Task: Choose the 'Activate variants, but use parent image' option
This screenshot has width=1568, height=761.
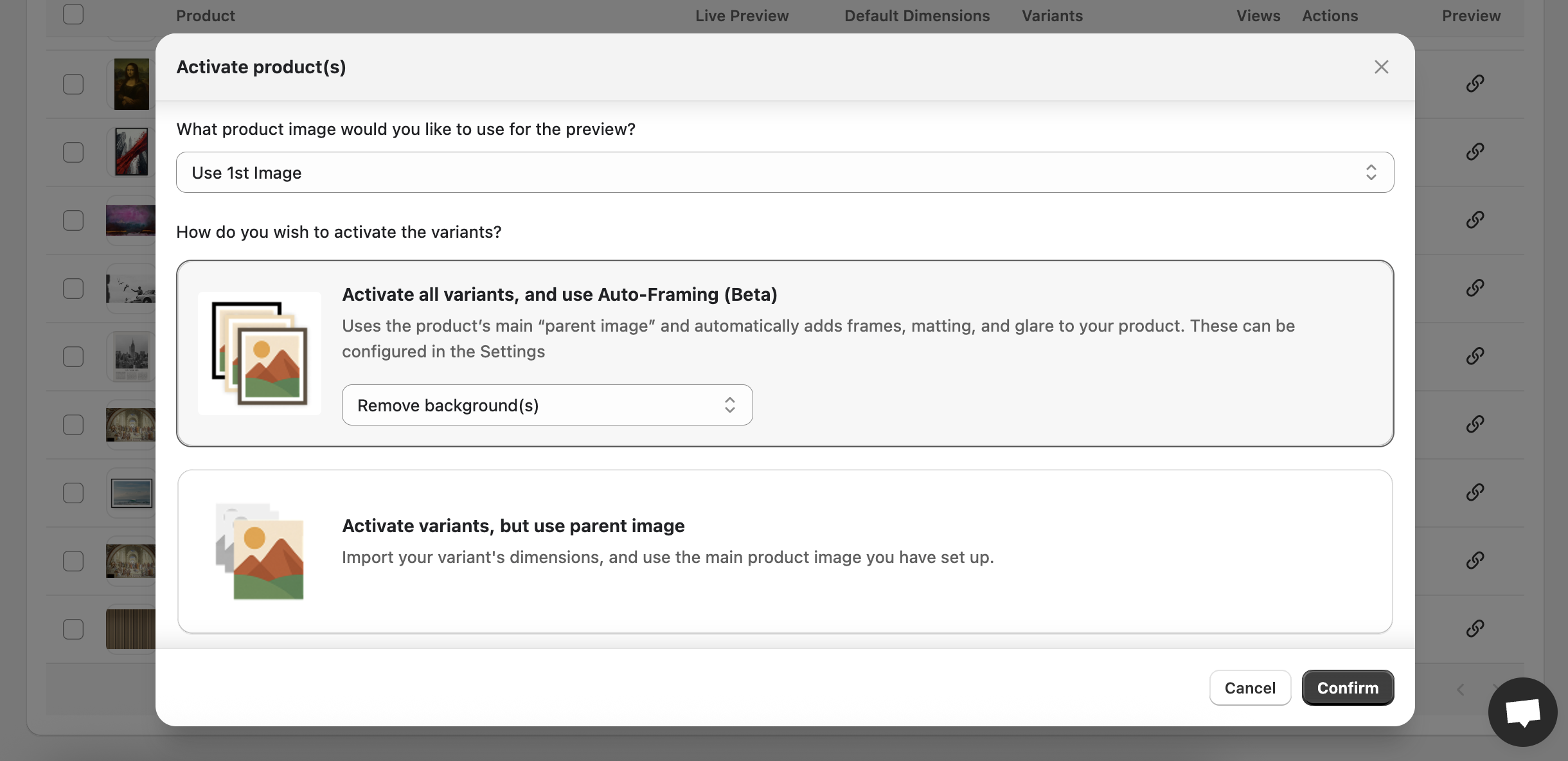Action: (785, 551)
